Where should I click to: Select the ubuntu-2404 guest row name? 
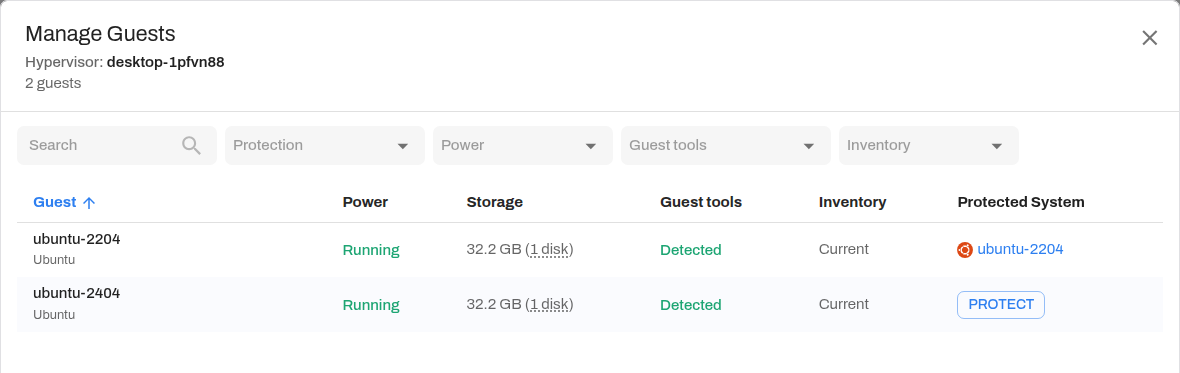click(77, 294)
